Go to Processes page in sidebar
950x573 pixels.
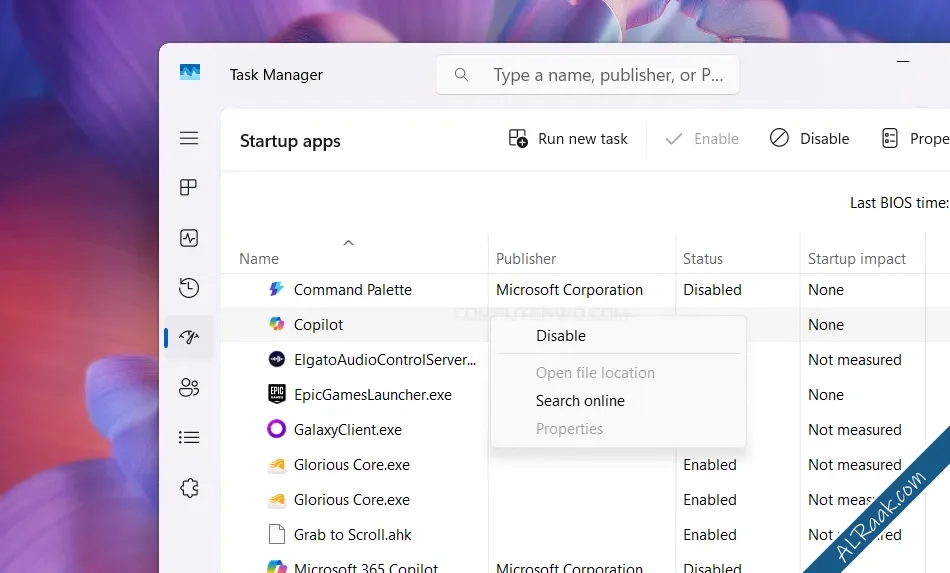[188, 187]
